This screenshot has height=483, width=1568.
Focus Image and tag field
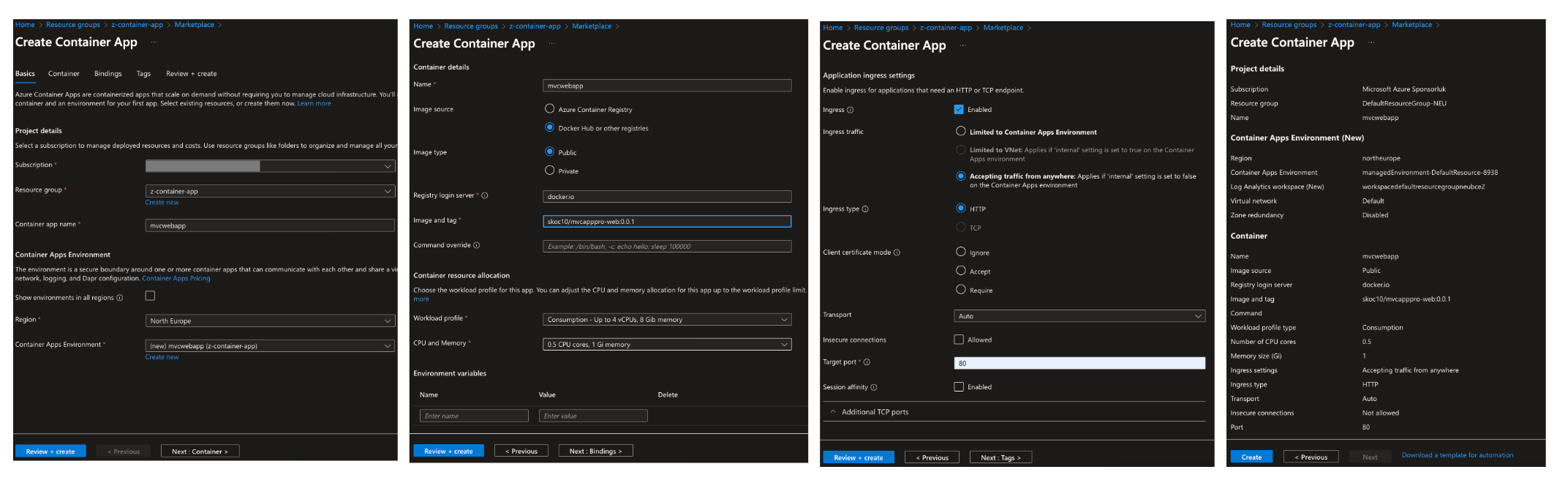pos(667,221)
